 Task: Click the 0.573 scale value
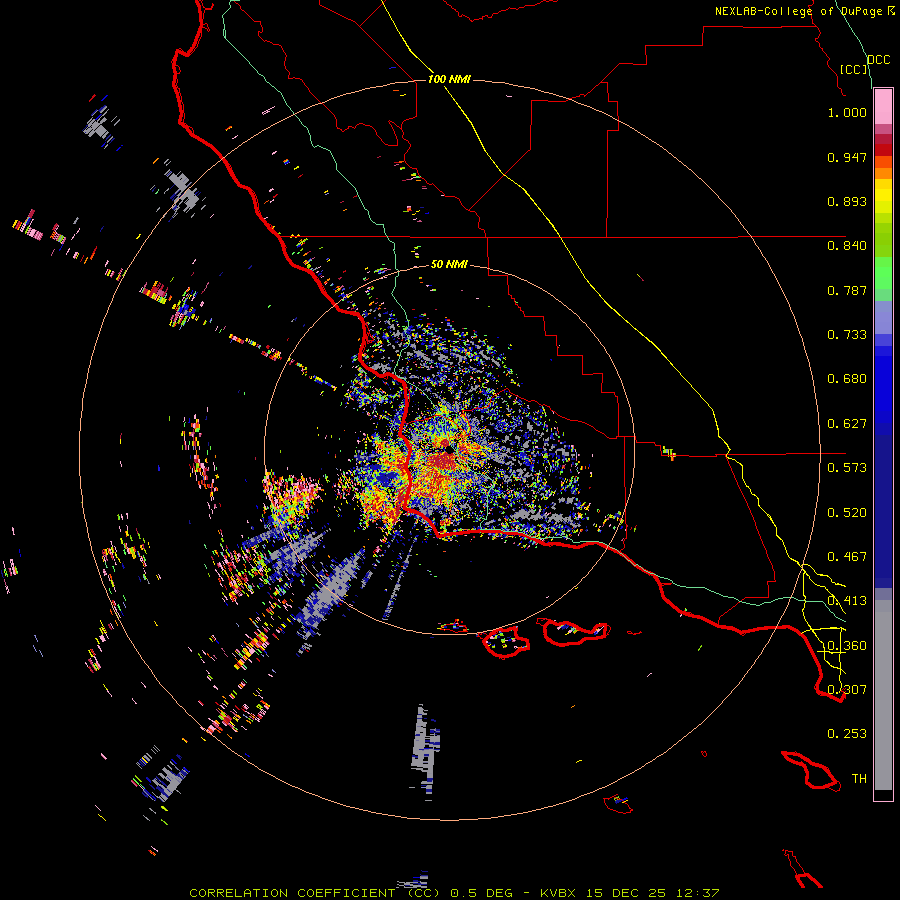847,468
